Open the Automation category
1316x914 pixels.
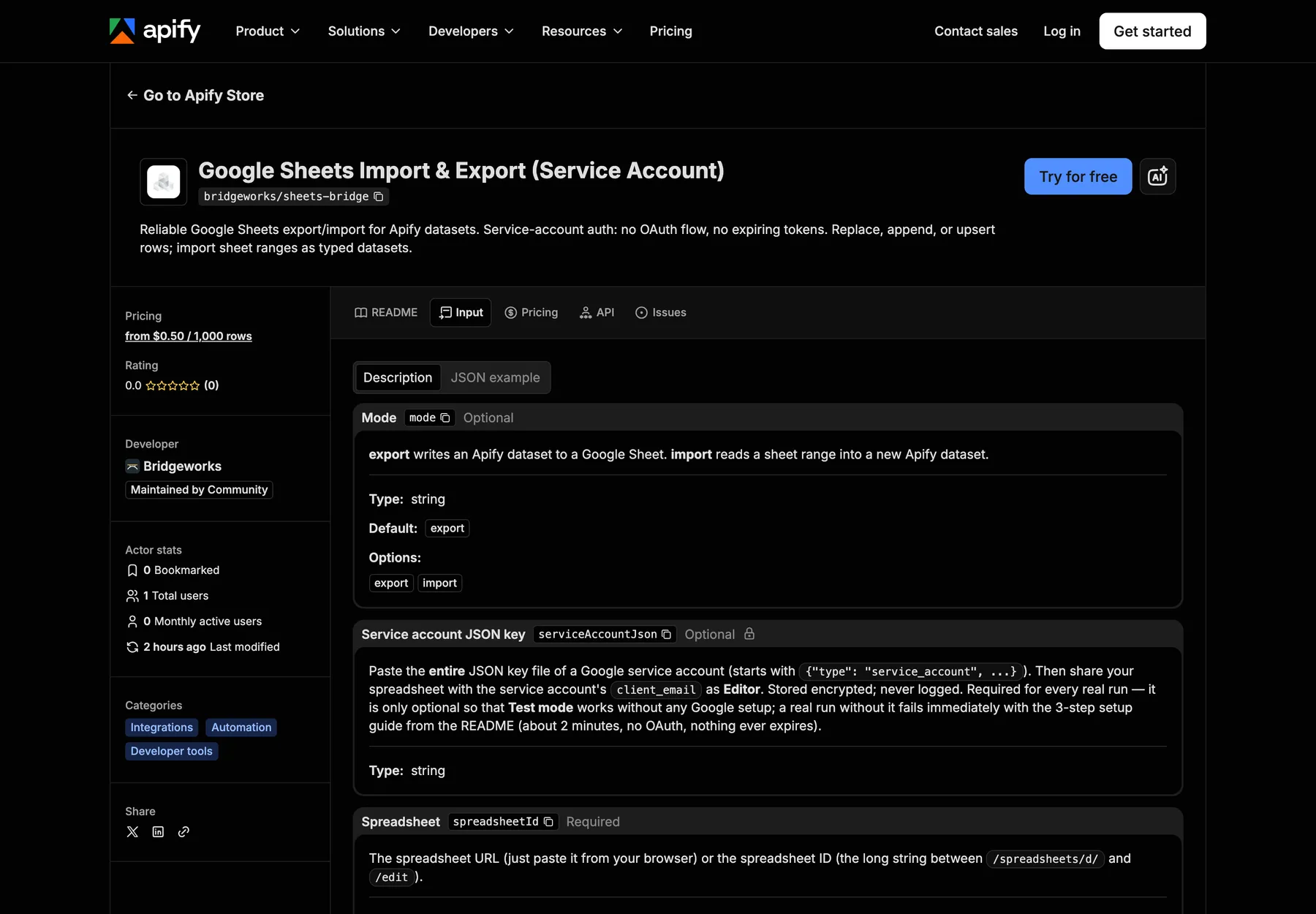(x=241, y=728)
